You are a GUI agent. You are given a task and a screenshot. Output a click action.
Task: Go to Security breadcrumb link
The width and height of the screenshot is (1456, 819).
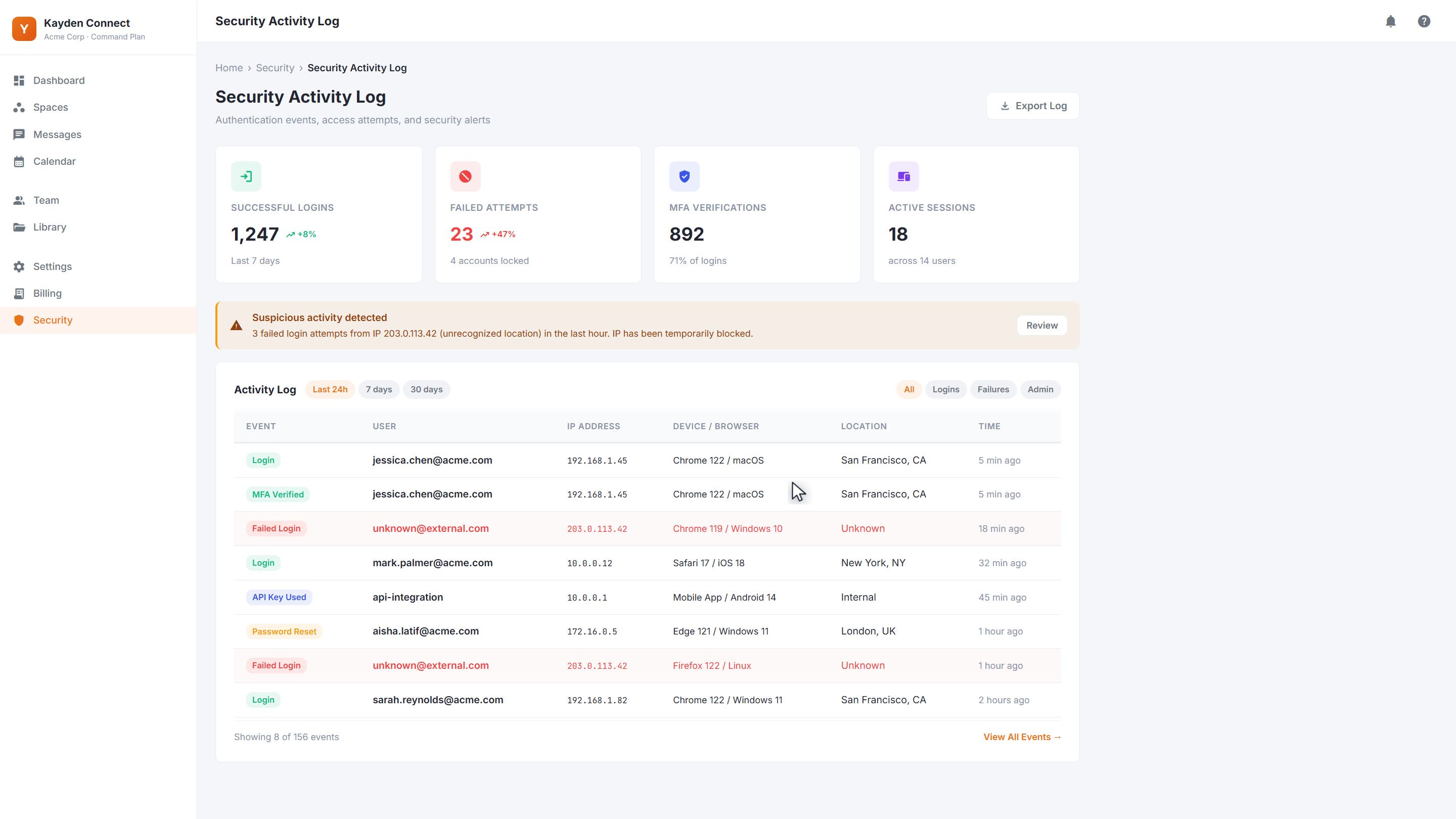click(x=275, y=68)
